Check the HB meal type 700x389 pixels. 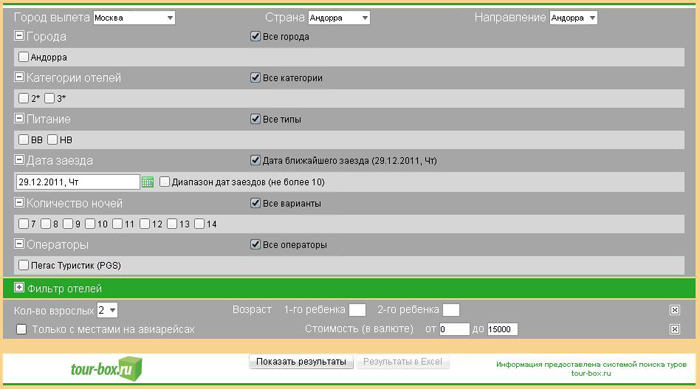[x=52, y=139]
